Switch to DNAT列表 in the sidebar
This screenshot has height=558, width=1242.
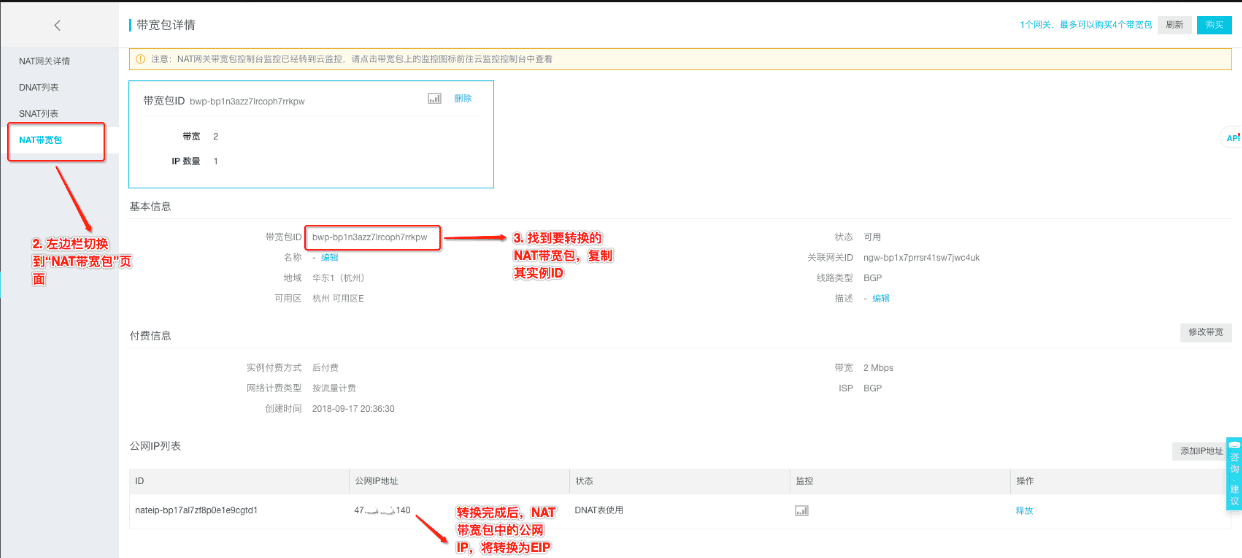pos(39,87)
